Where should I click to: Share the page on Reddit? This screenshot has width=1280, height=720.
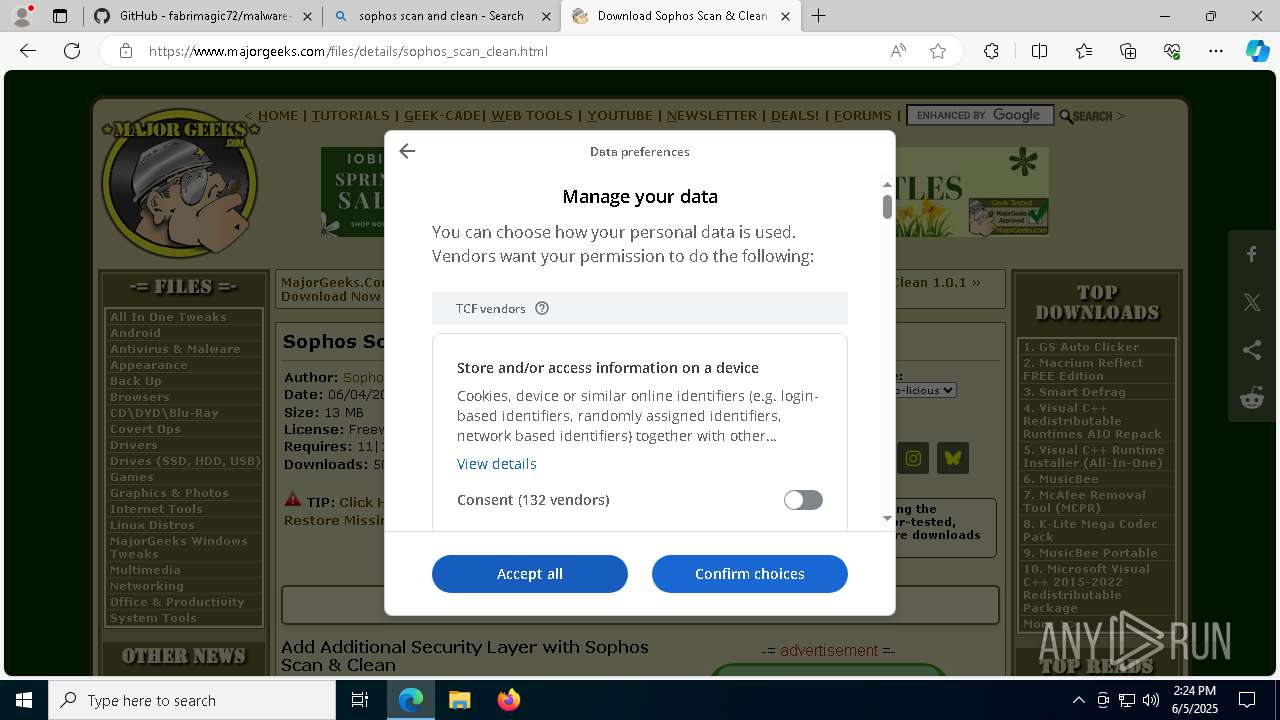[1252, 398]
